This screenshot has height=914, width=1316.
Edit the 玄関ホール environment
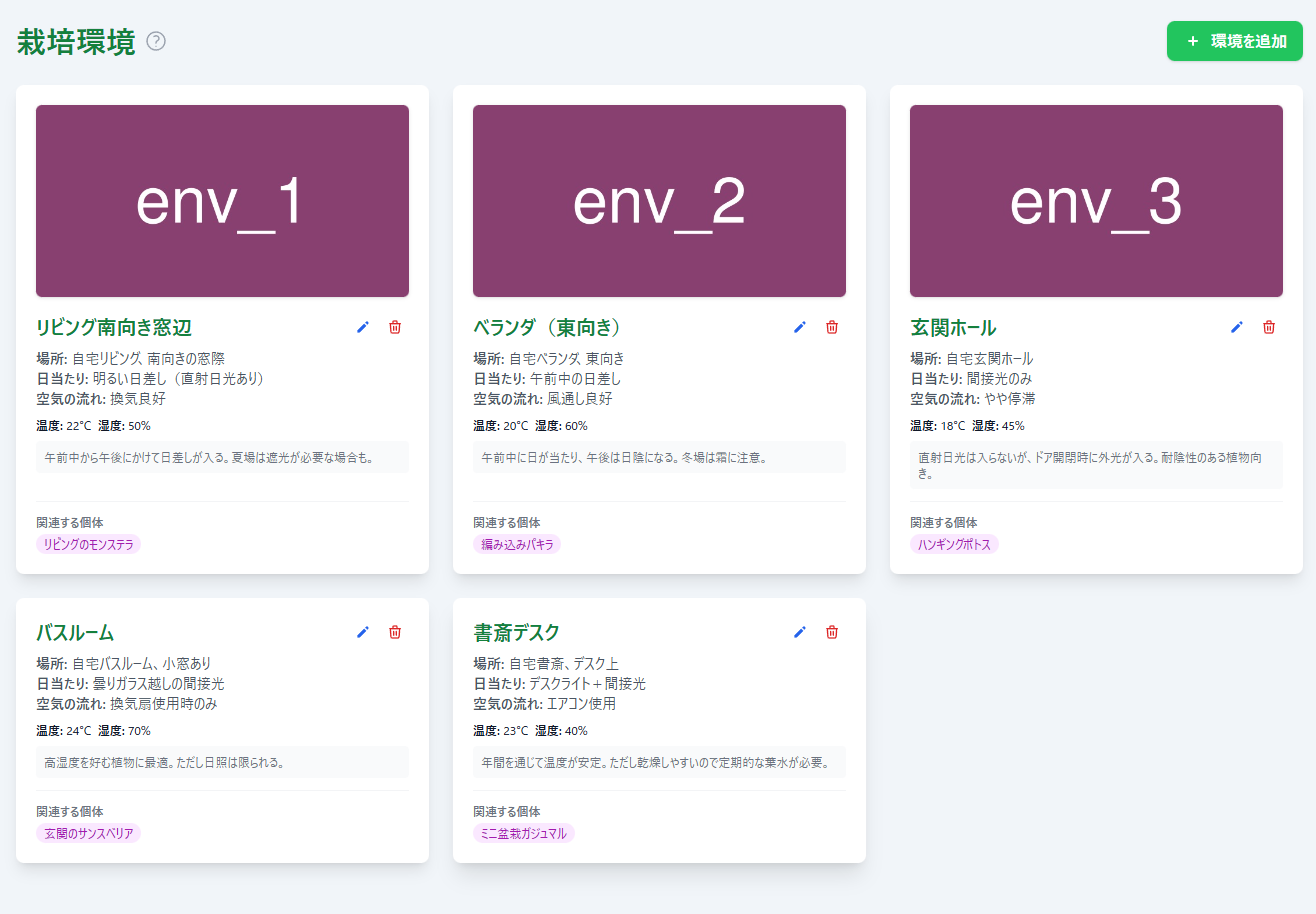click(1237, 327)
